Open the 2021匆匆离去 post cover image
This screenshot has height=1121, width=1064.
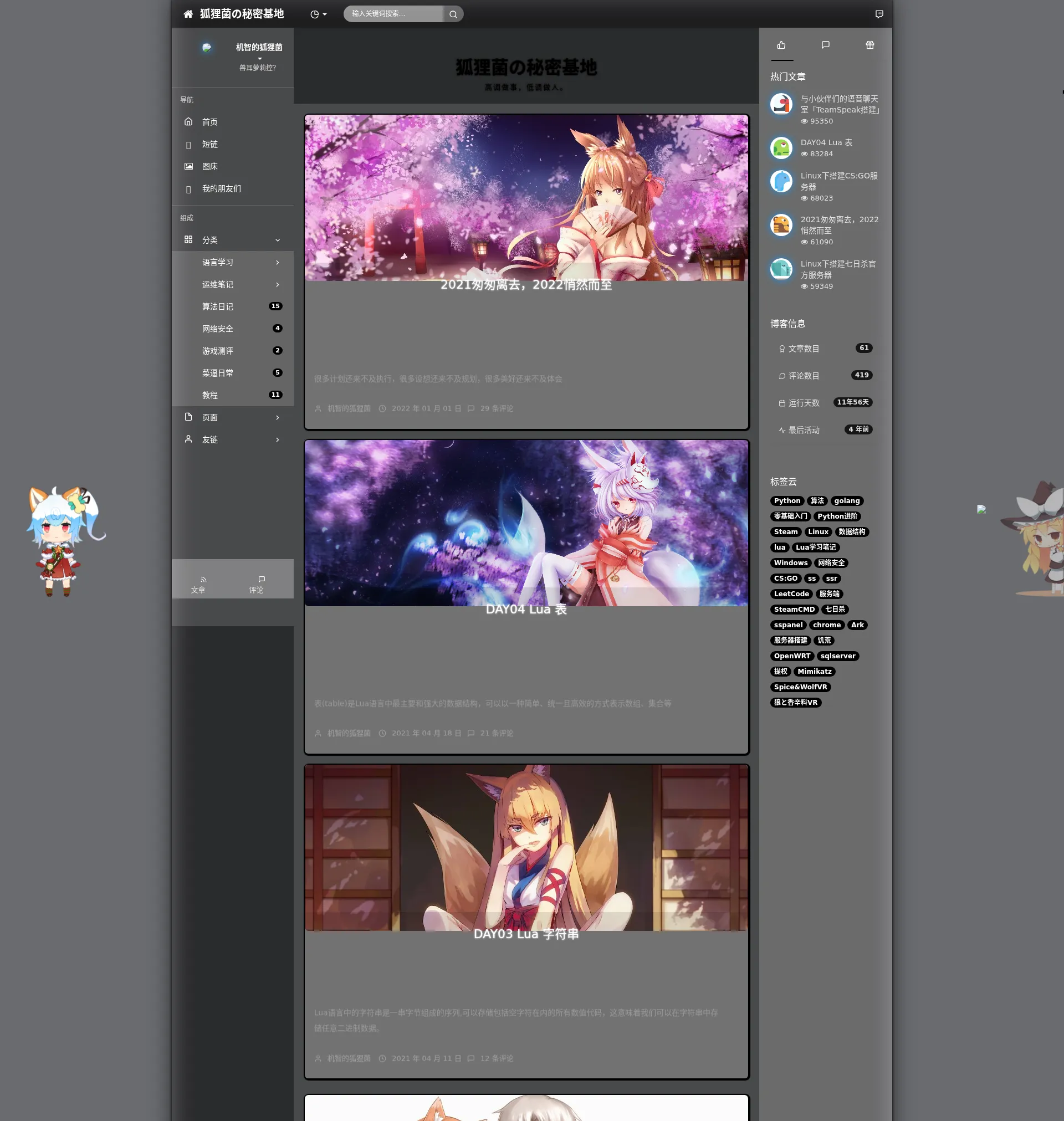526,198
